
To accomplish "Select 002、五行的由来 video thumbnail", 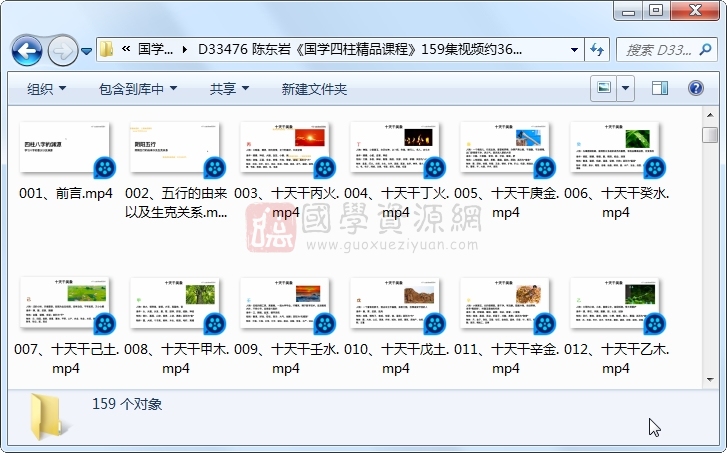I will (x=175, y=149).
